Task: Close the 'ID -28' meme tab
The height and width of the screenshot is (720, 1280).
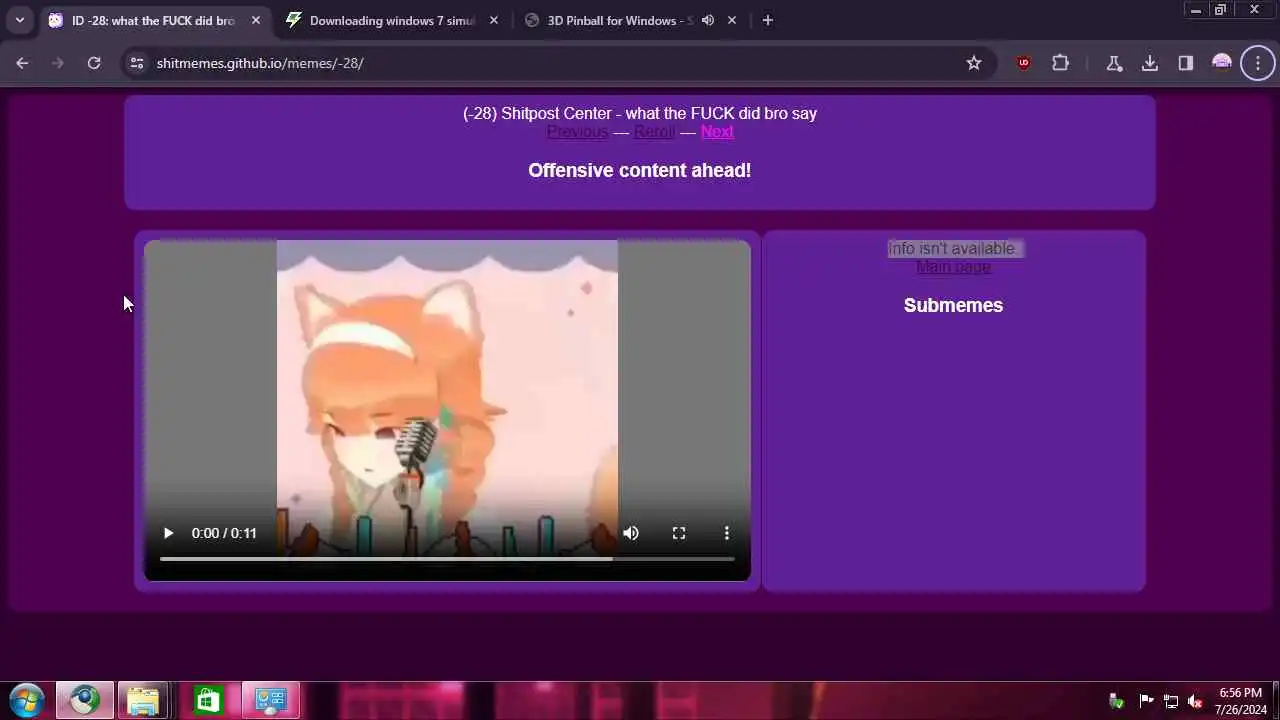Action: point(256,20)
